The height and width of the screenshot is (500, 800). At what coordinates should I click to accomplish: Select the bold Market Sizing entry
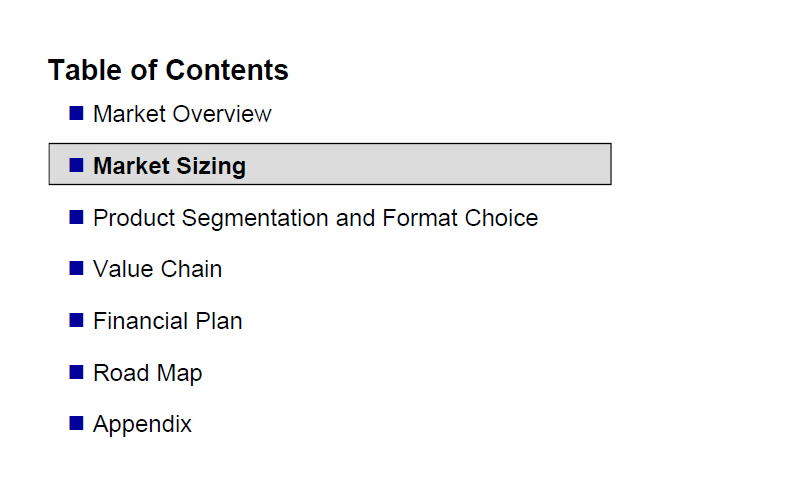pyautogui.click(x=169, y=166)
